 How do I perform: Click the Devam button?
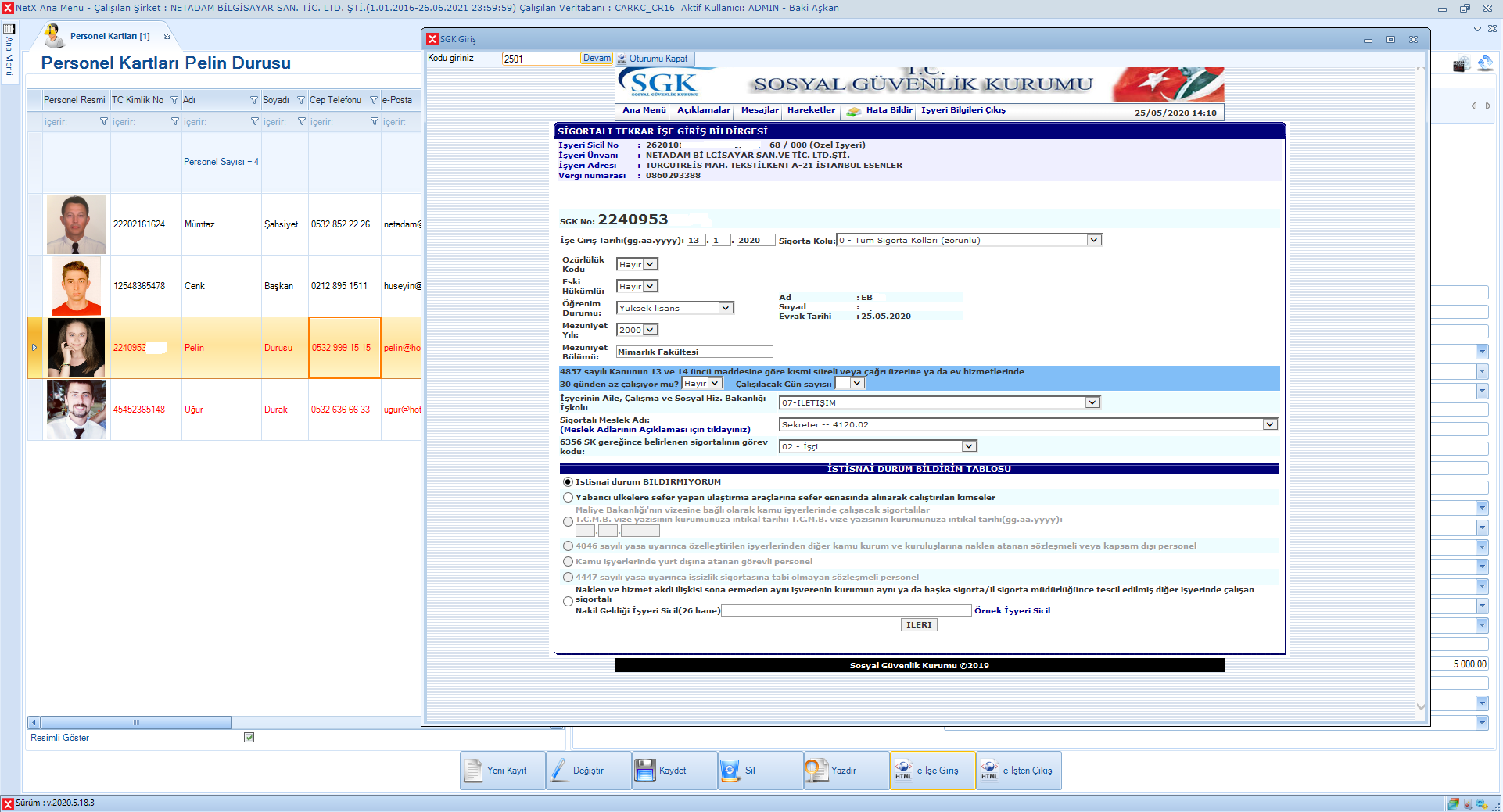597,59
